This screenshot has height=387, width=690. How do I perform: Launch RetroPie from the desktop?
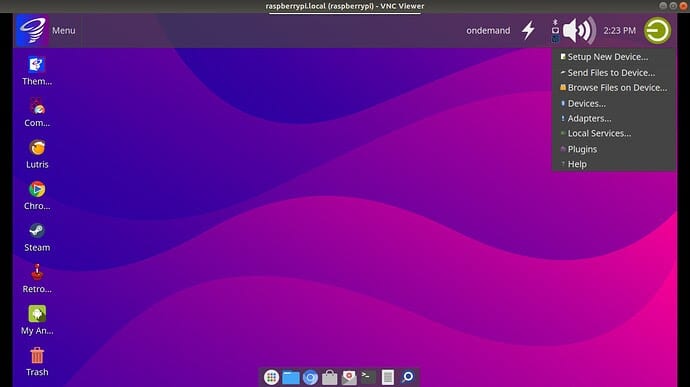37,278
